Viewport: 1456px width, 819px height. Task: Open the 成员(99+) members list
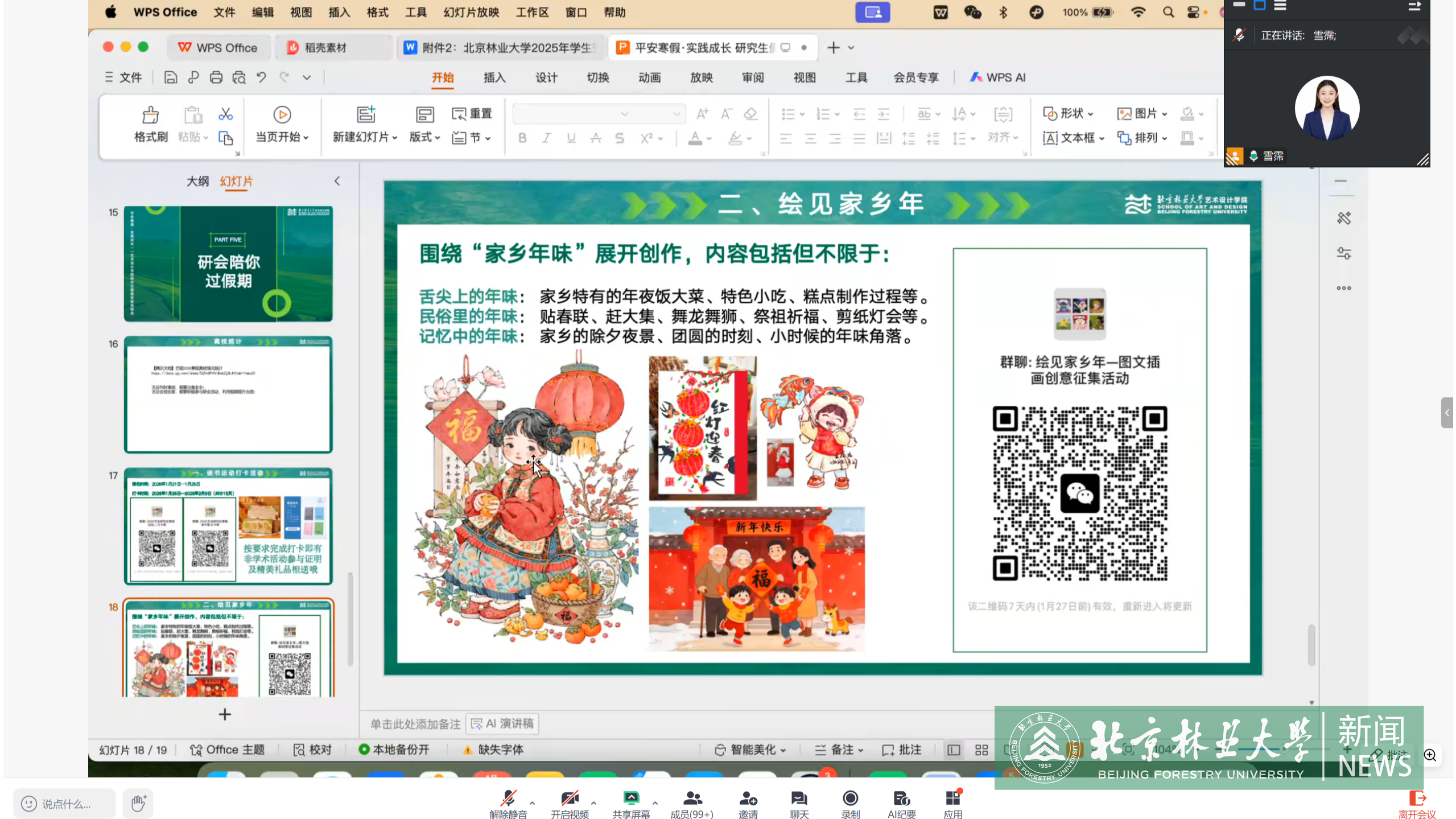click(692, 804)
